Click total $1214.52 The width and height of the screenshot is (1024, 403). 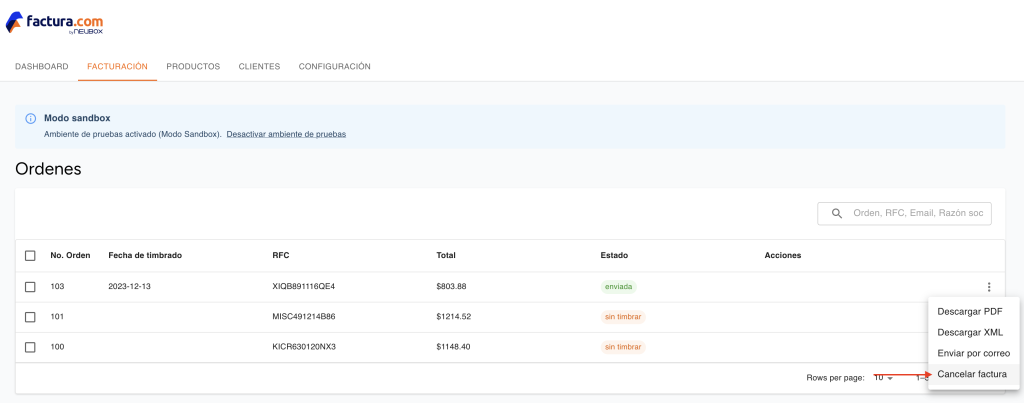click(x=454, y=317)
